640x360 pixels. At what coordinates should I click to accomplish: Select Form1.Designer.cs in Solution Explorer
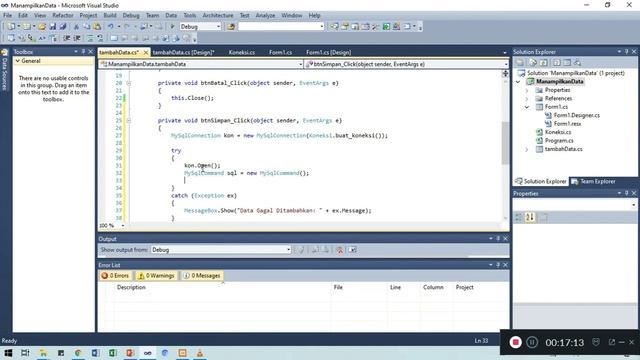pos(576,116)
